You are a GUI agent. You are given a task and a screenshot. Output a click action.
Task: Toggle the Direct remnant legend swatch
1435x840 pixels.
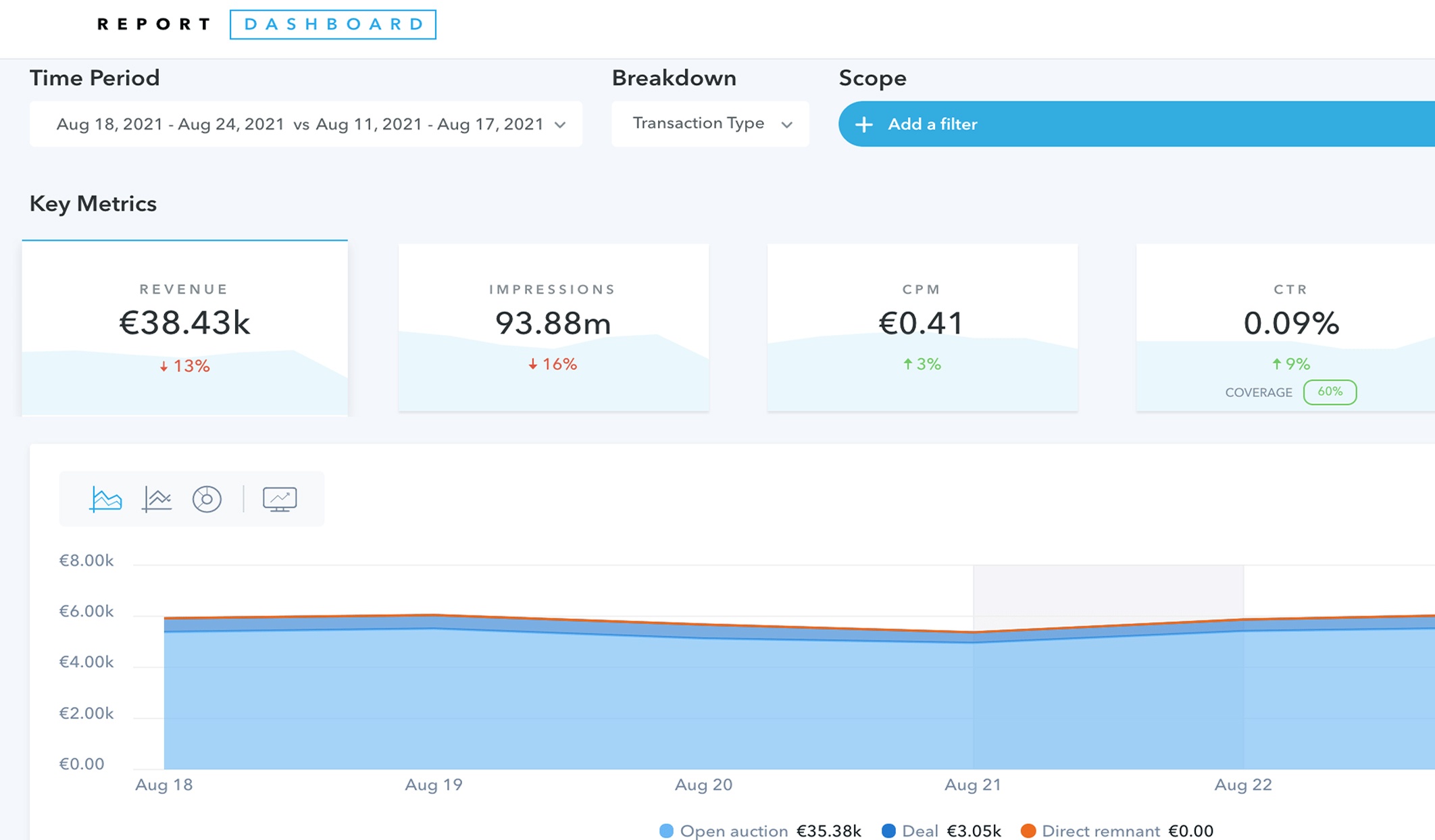click(1028, 831)
